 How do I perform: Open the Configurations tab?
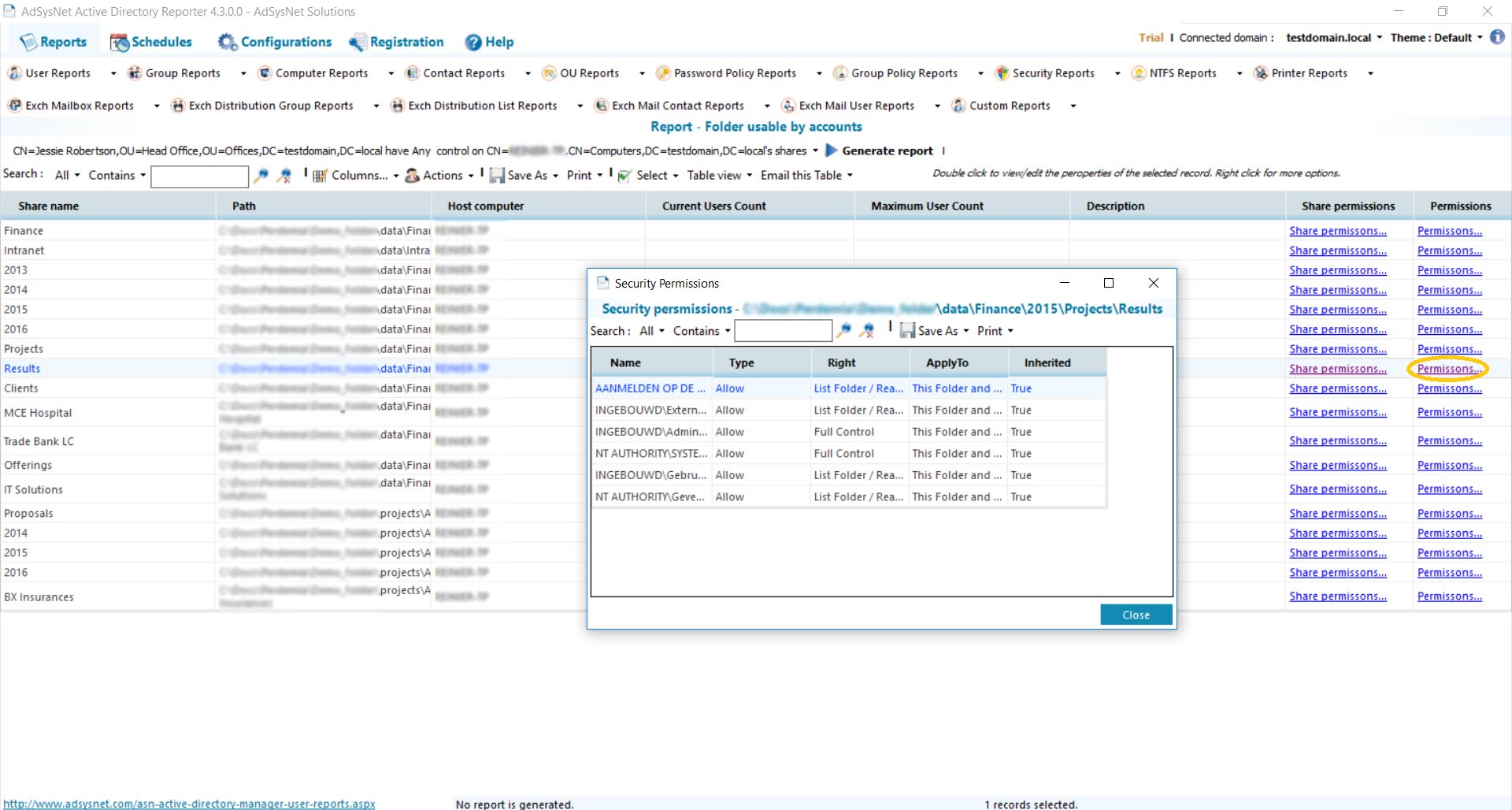[x=275, y=42]
